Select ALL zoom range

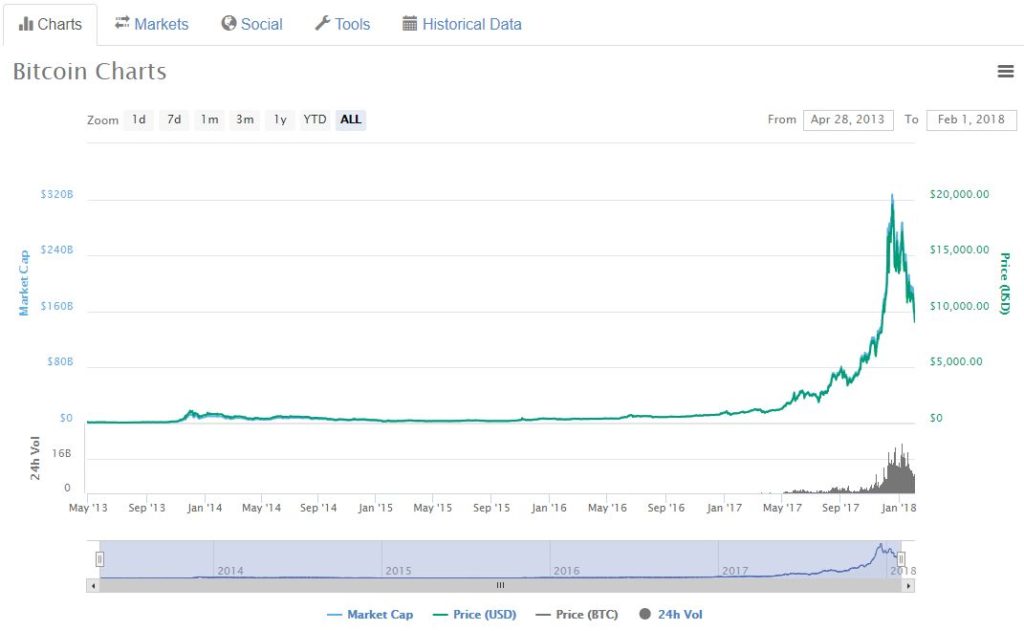click(x=351, y=120)
